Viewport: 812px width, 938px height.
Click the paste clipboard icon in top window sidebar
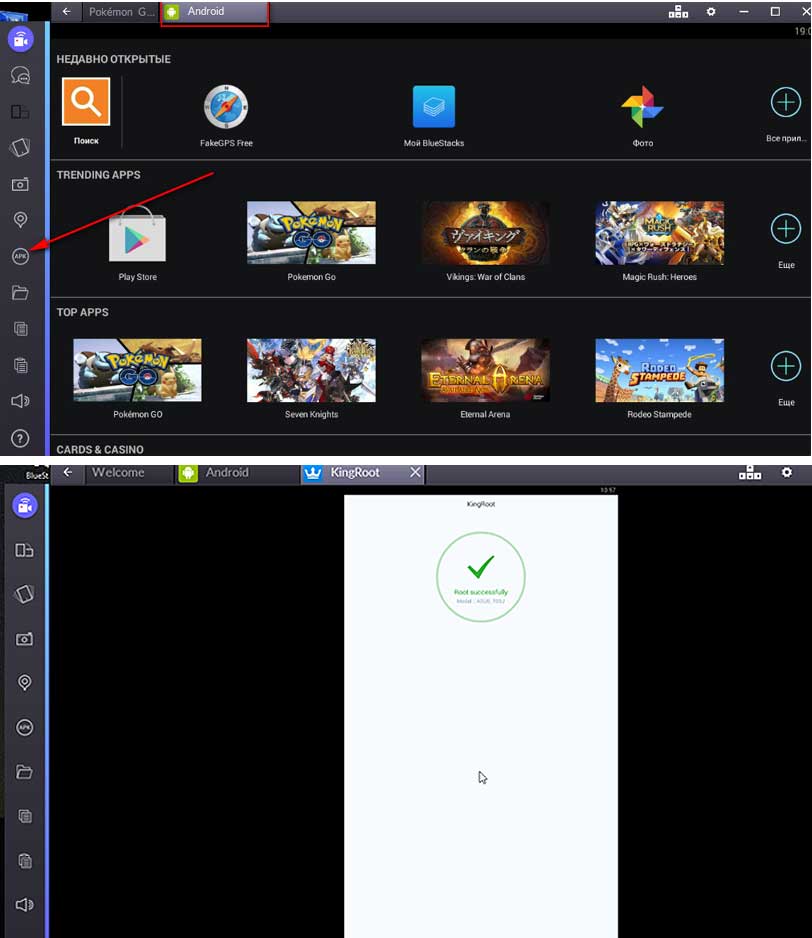point(20,365)
